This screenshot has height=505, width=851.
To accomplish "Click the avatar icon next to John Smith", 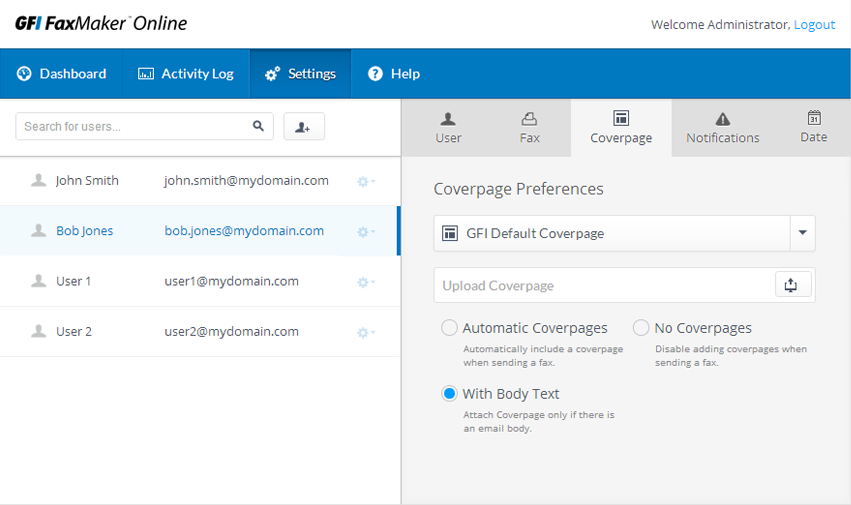I will pyautogui.click(x=39, y=180).
